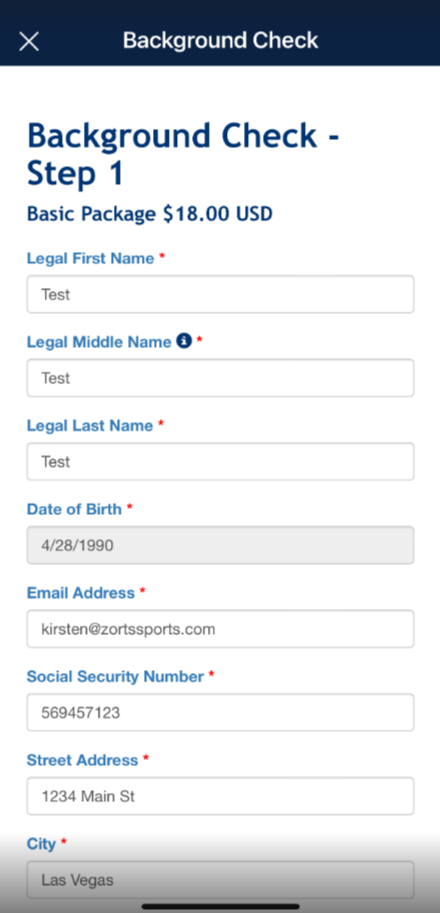Image resolution: width=440 pixels, height=913 pixels.
Task: Select the Legal Last Name label
Action: click(x=90, y=426)
